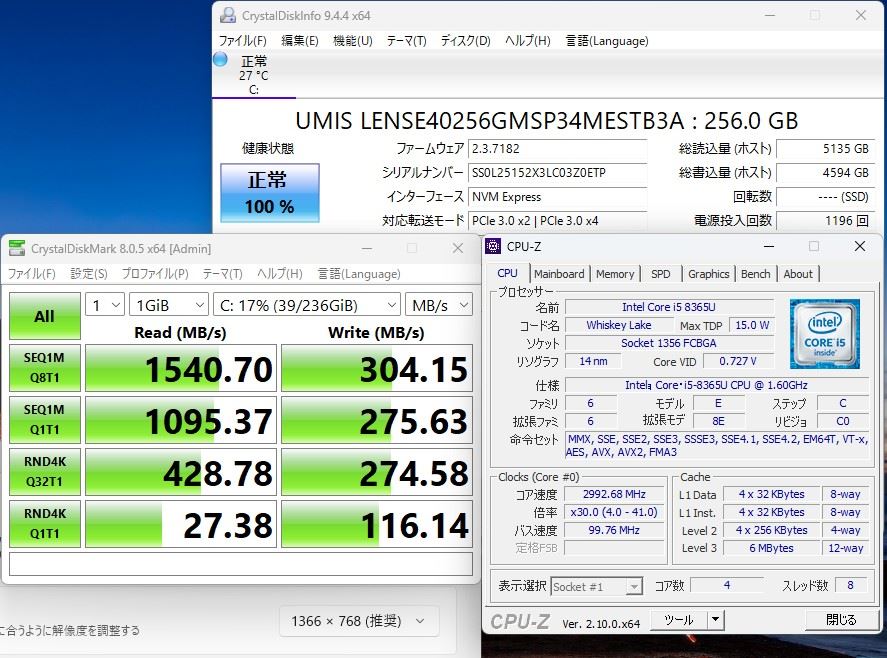Click the SEQ1M Q8T1 write result 304.15
This screenshot has height=658, width=887.
377,368
